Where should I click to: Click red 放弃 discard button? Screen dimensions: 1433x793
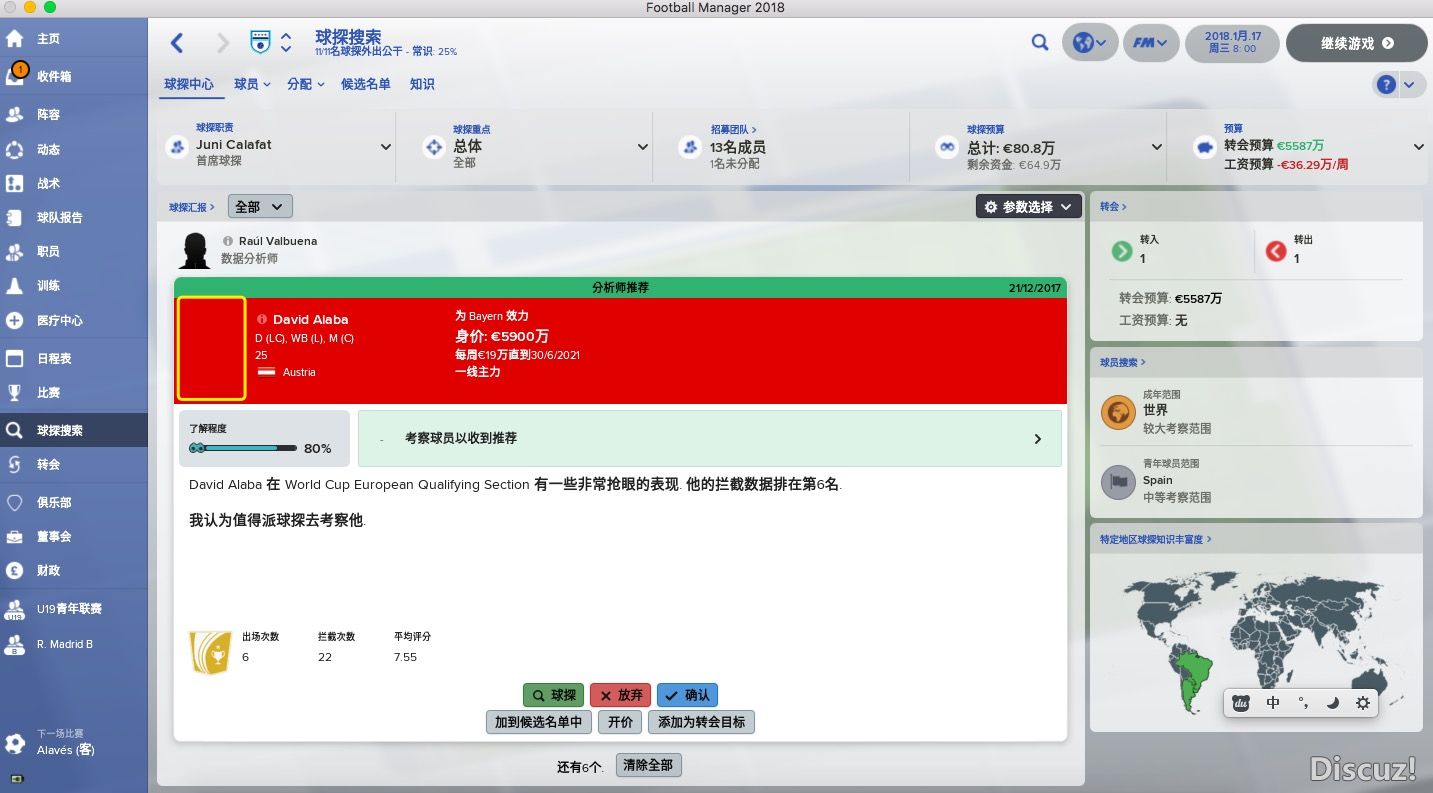620,695
